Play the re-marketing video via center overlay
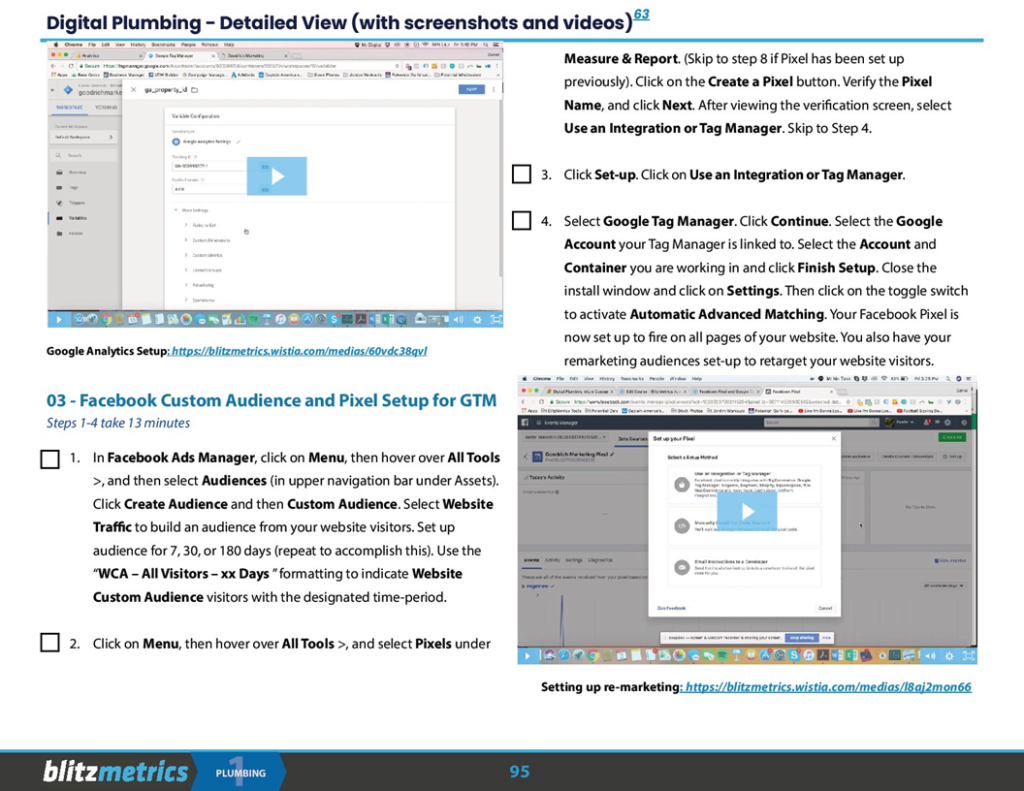This screenshot has height=791, width=1024. [747, 511]
